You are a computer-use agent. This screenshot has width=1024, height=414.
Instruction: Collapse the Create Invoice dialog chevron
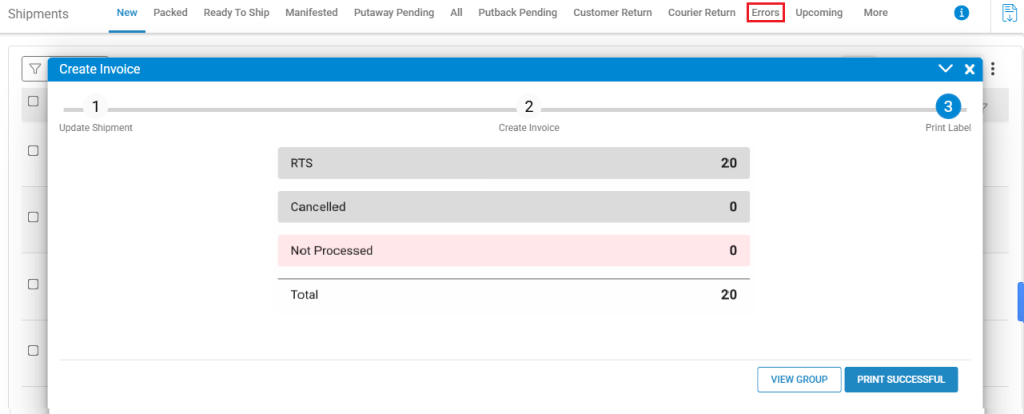point(945,69)
